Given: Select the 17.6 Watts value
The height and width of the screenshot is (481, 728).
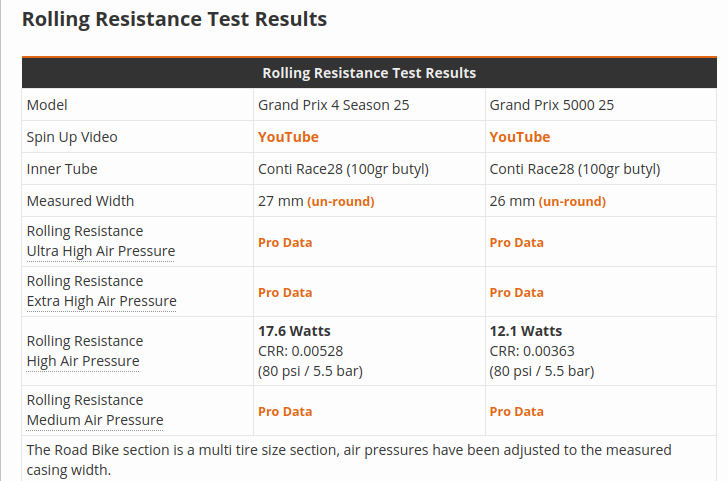Looking at the screenshot, I should (294, 331).
